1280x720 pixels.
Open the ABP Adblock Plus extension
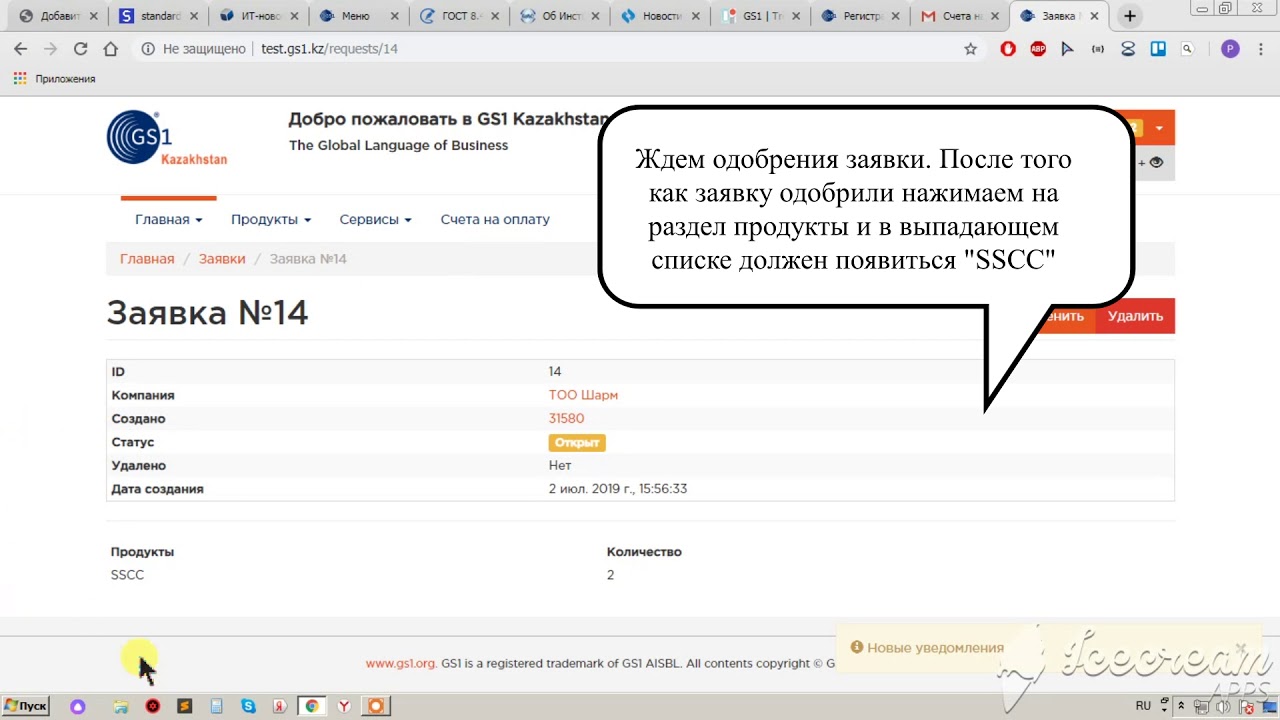click(1038, 48)
